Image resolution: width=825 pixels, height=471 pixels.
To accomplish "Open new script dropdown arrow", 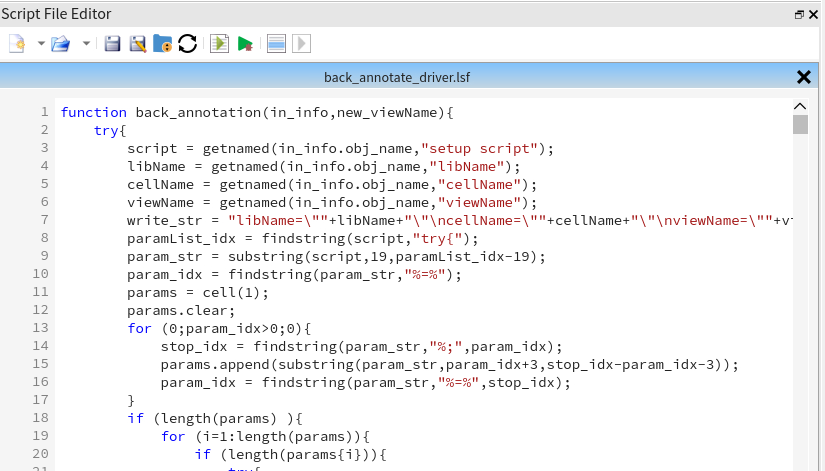I will coord(41,44).
